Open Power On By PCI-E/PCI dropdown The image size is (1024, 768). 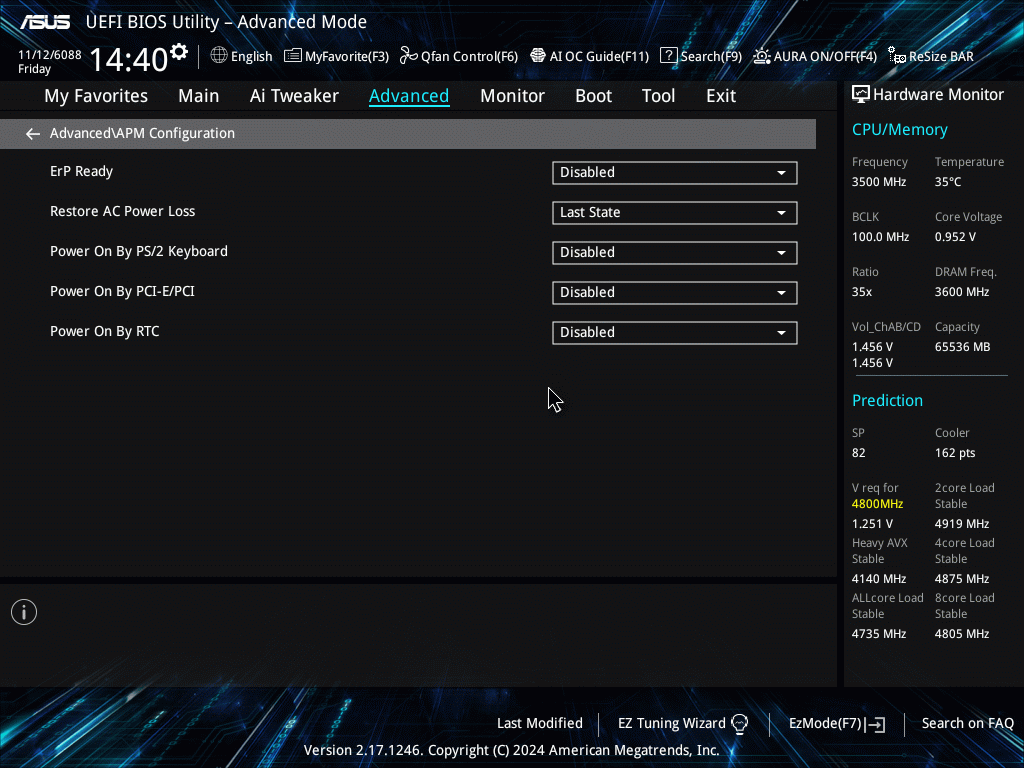[674, 293]
